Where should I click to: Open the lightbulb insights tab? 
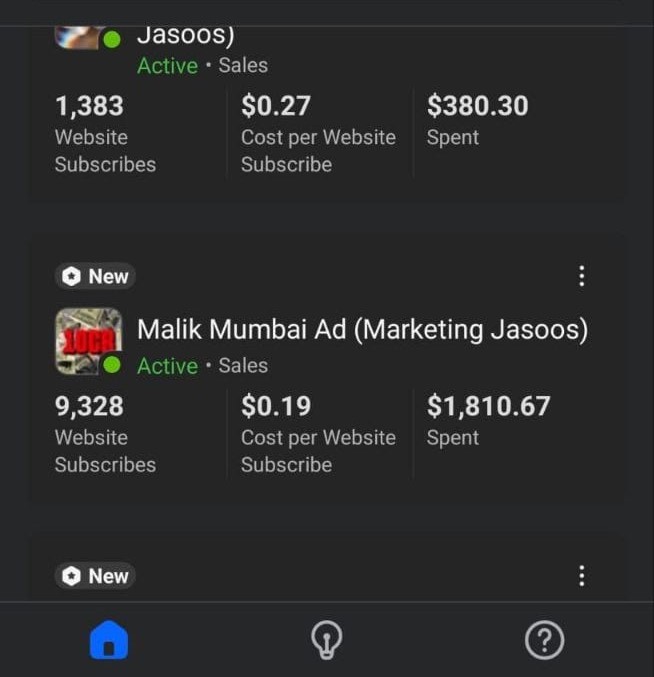click(x=327, y=640)
